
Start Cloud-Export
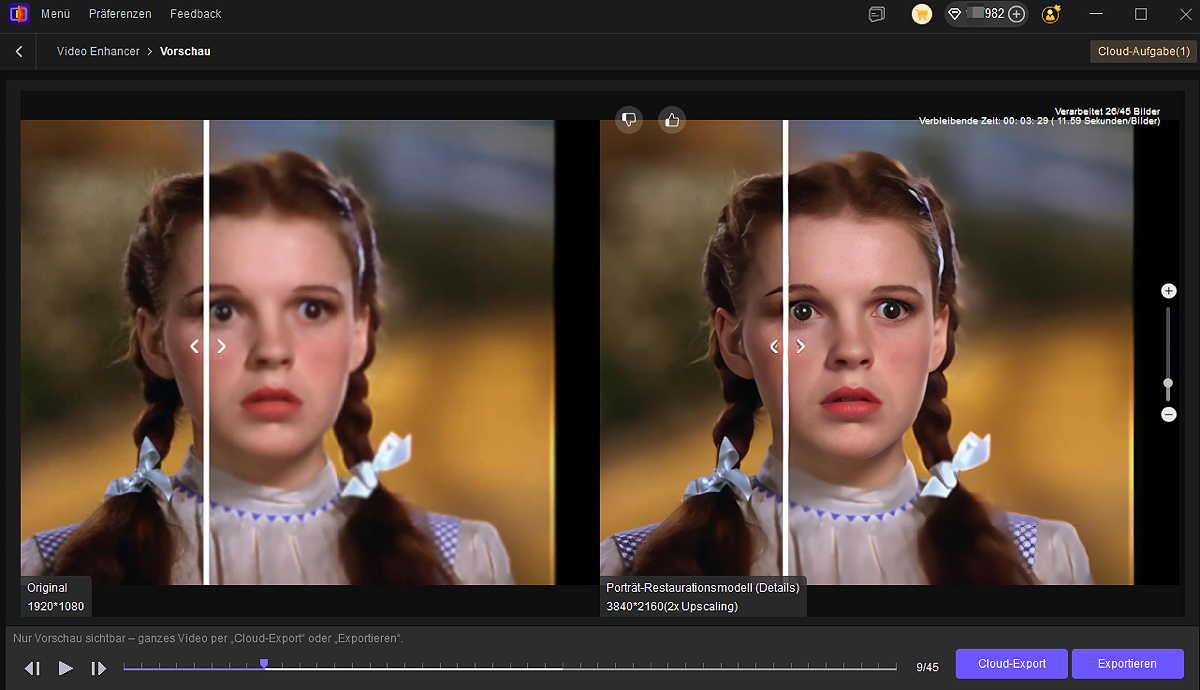pyautogui.click(x=1012, y=664)
